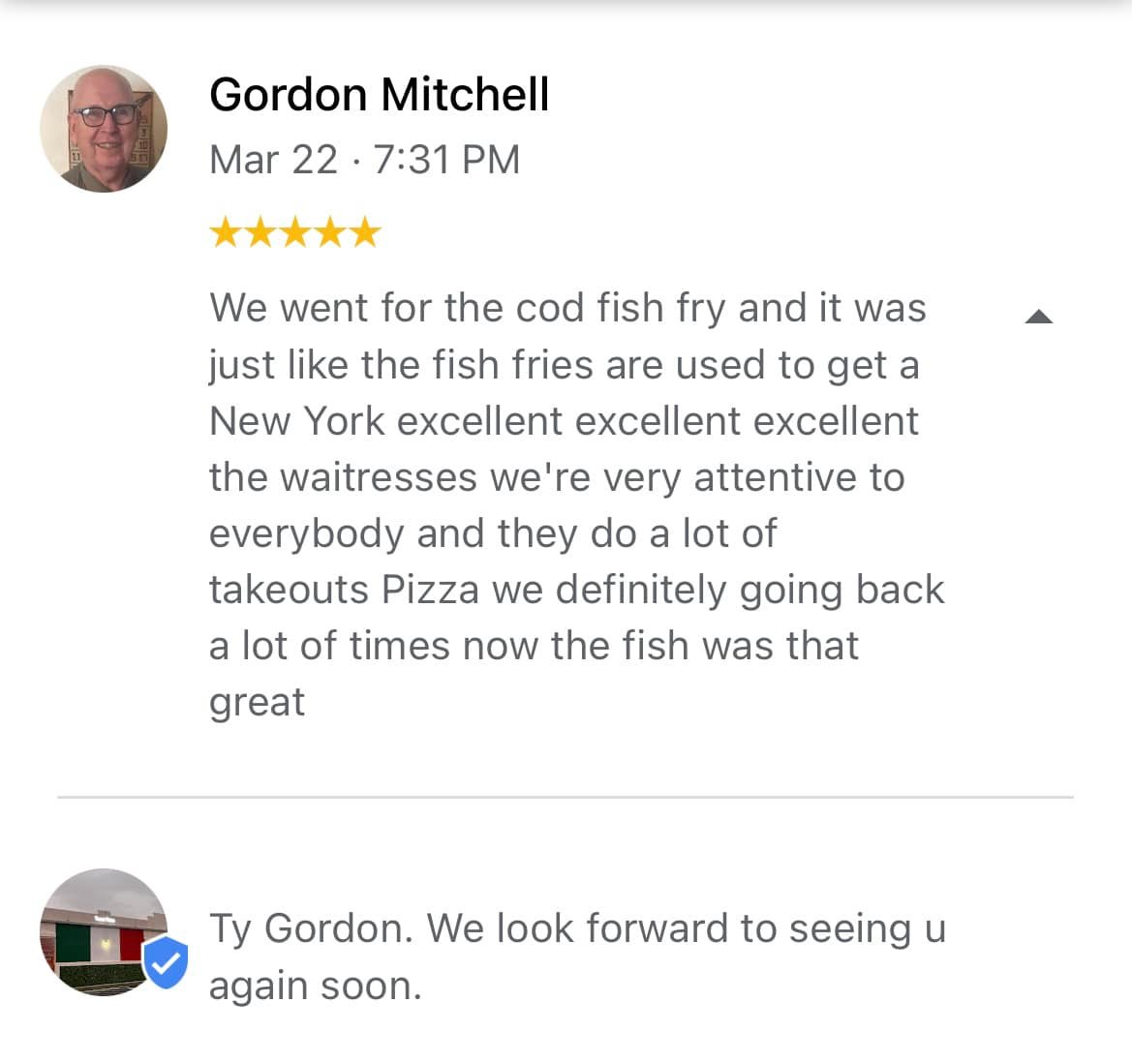Click the second gold rating star
Viewport: 1132px width, 1064px height.
pyautogui.click(x=260, y=232)
